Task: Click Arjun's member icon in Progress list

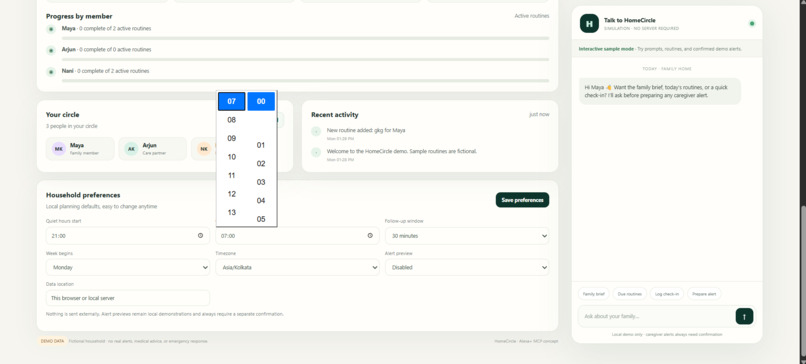Action: click(51, 50)
